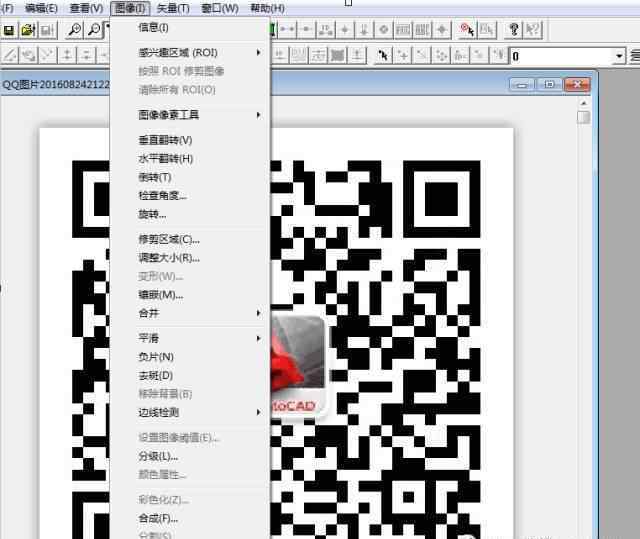Choose 检查角度... menu item
The width and height of the screenshot is (640, 539).
[189, 195]
